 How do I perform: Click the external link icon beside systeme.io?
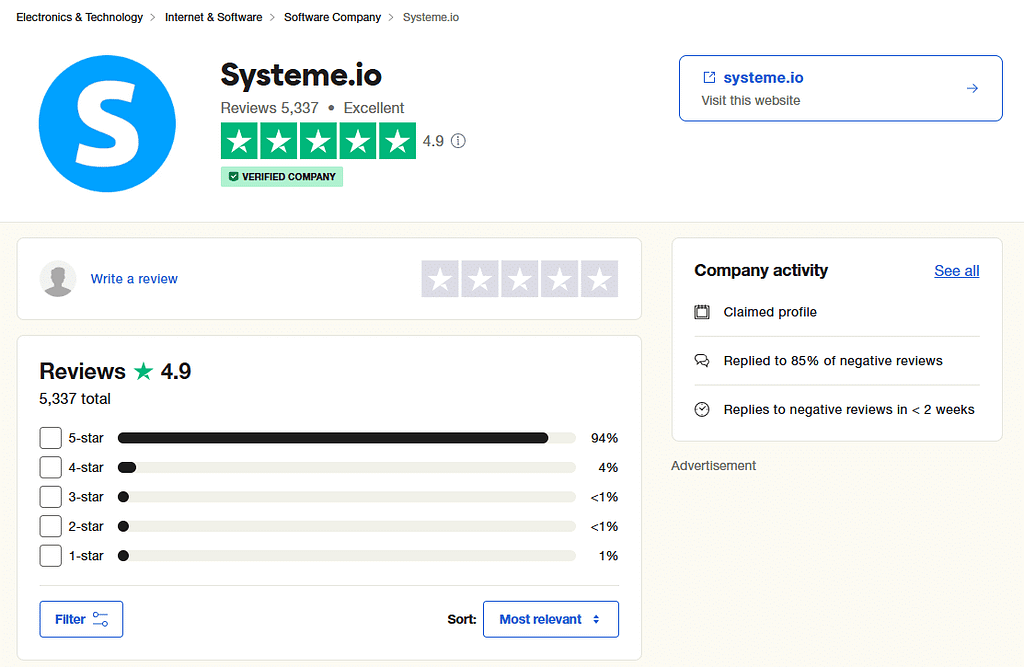tap(709, 78)
